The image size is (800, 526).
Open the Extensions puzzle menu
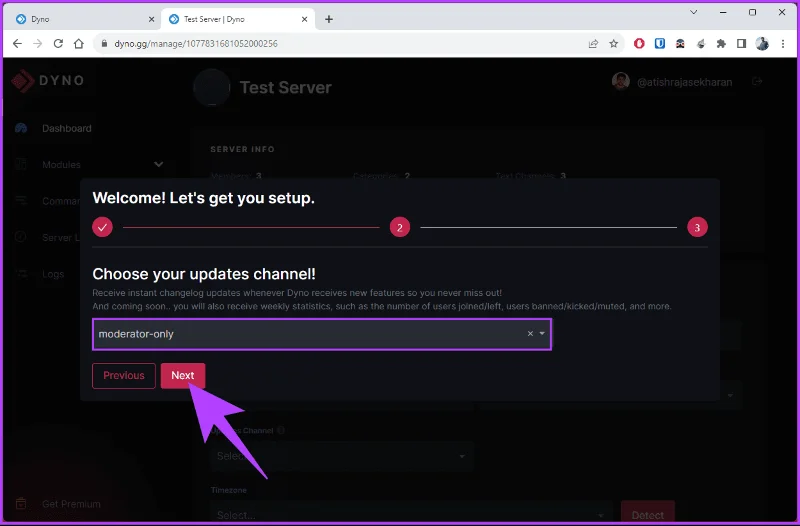(x=721, y=43)
